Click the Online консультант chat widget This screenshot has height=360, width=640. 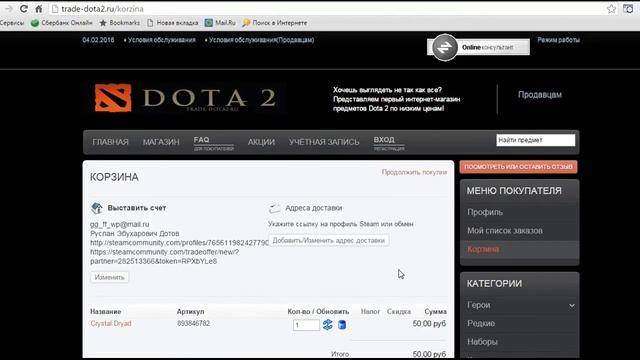click(x=478, y=47)
